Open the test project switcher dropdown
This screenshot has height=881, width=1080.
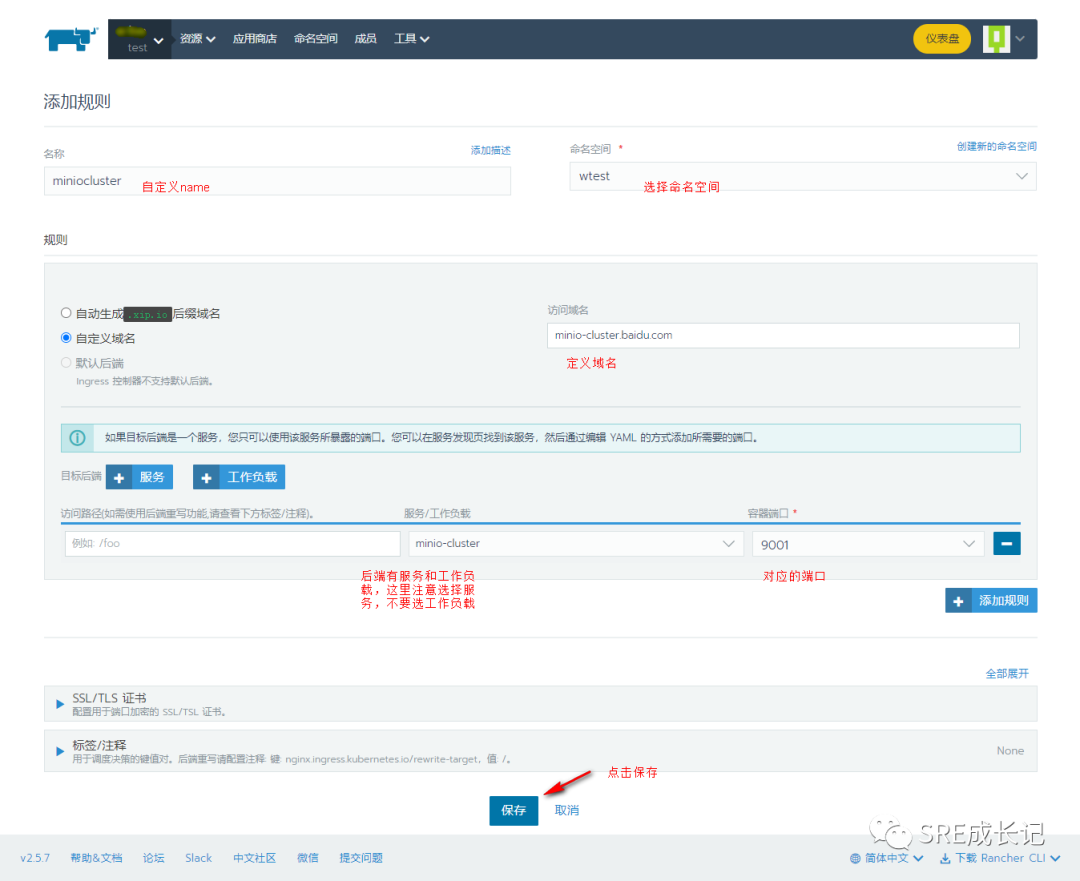(140, 39)
